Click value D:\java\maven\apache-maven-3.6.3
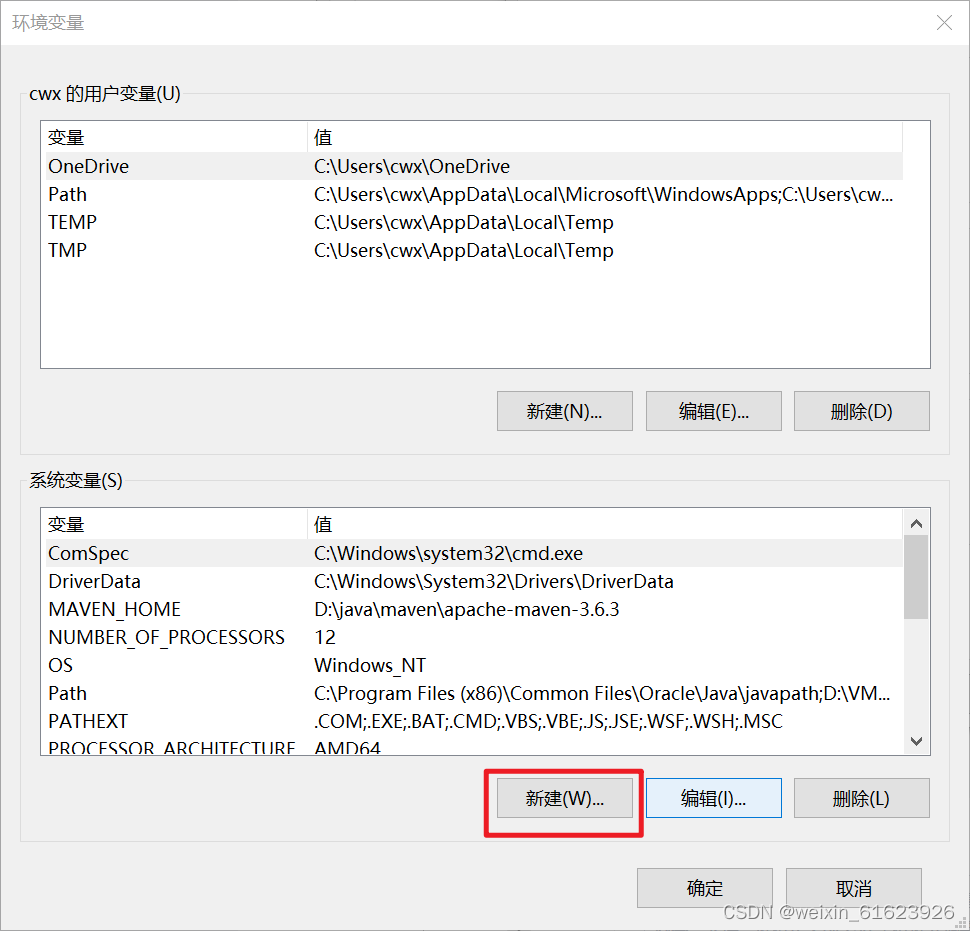Image resolution: width=970 pixels, height=931 pixels. pos(466,609)
